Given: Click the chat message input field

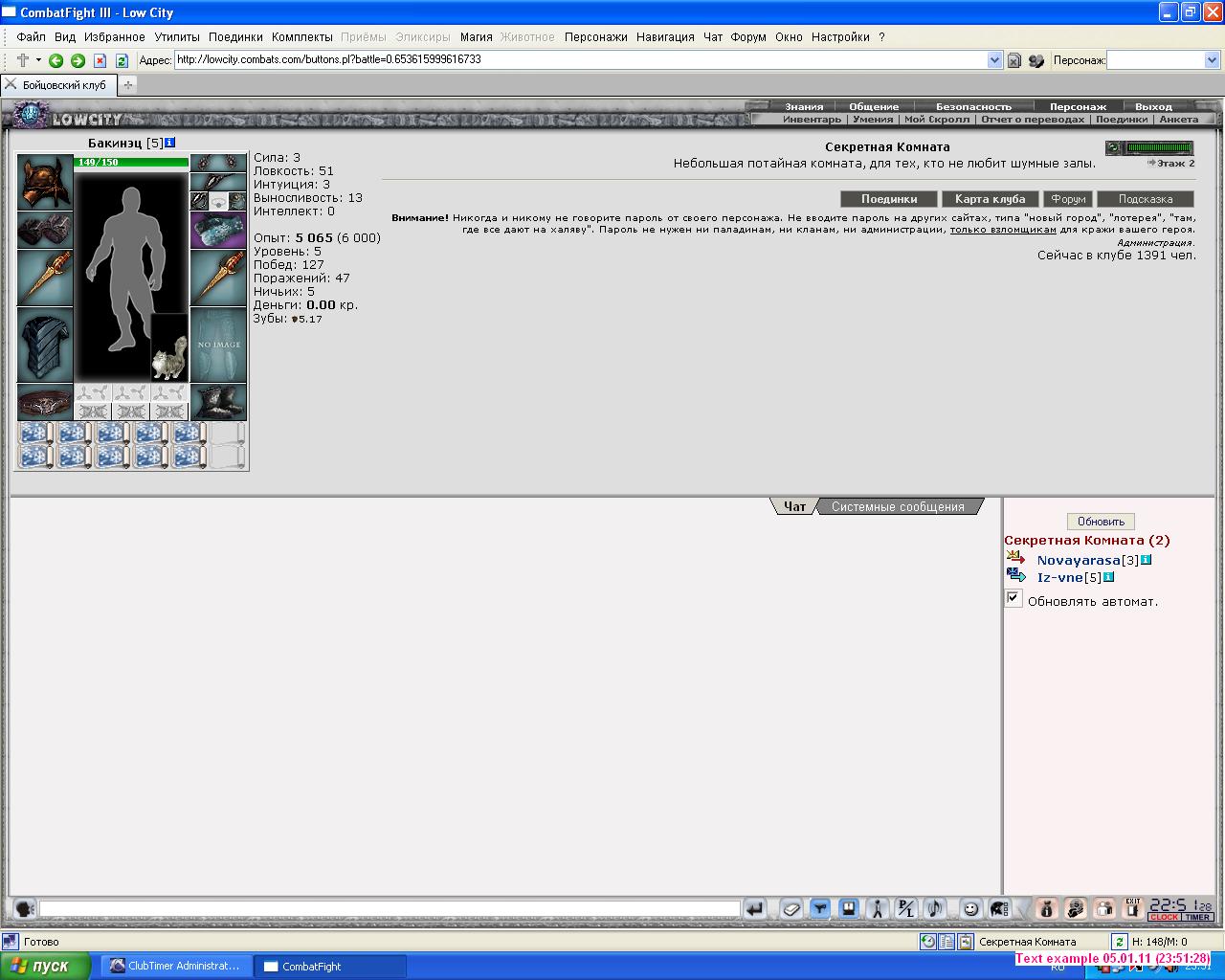Looking at the screenshot, I should coord(390,909).
